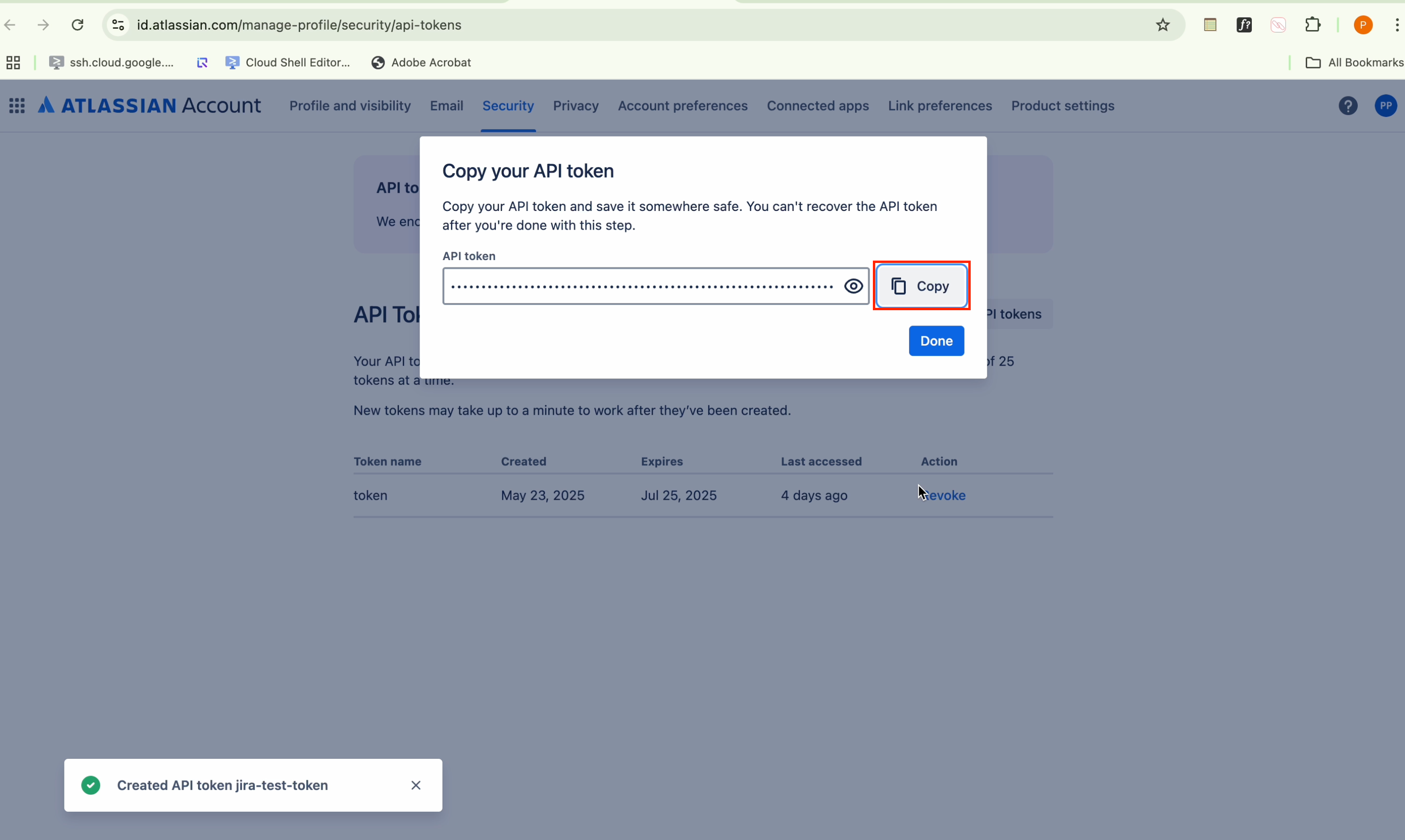Copy the API token to clipboard
The width and height of the screenshot is (1405, 840).
coord(921,286)
